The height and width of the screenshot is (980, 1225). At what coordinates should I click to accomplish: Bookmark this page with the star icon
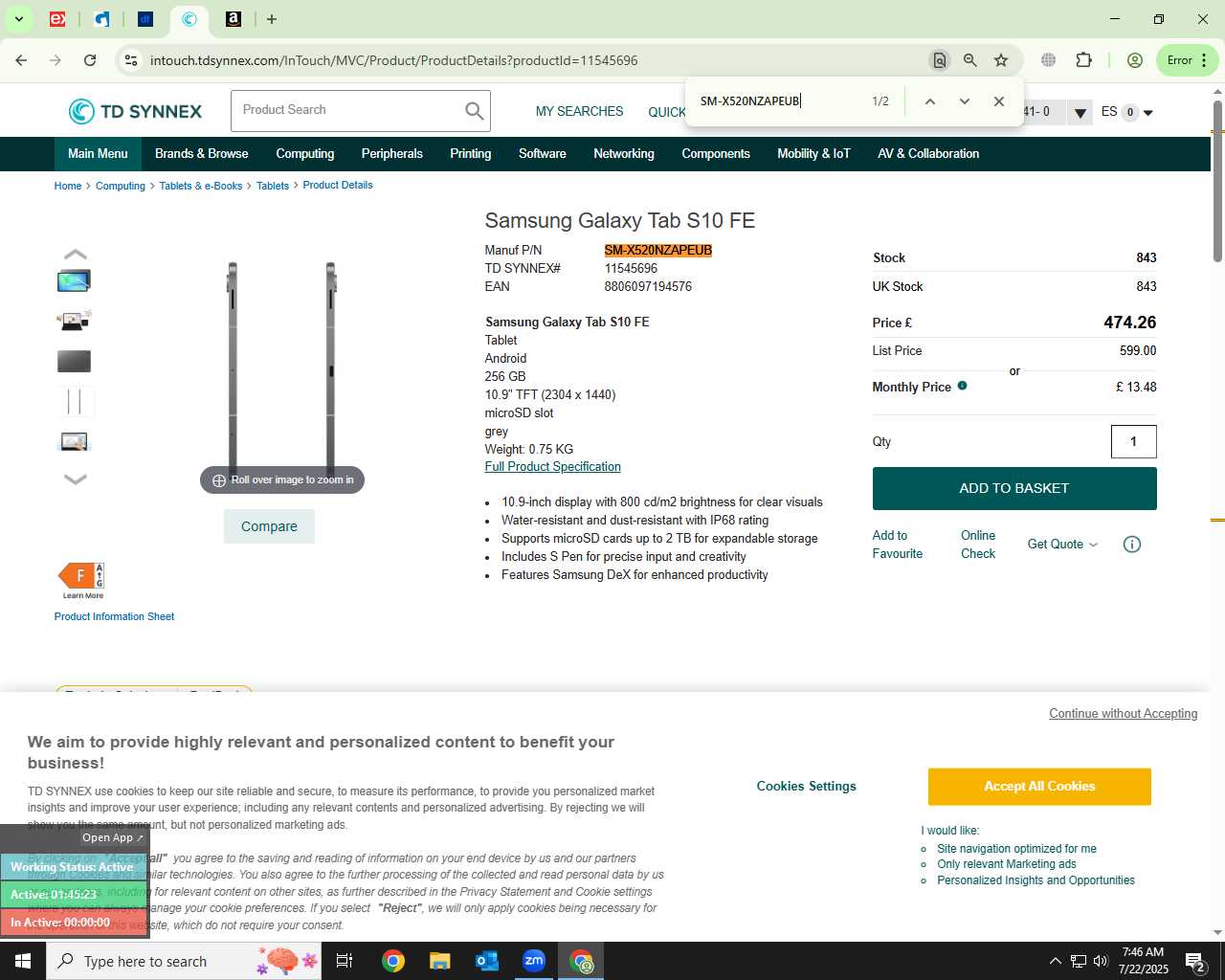[1001, 60]
